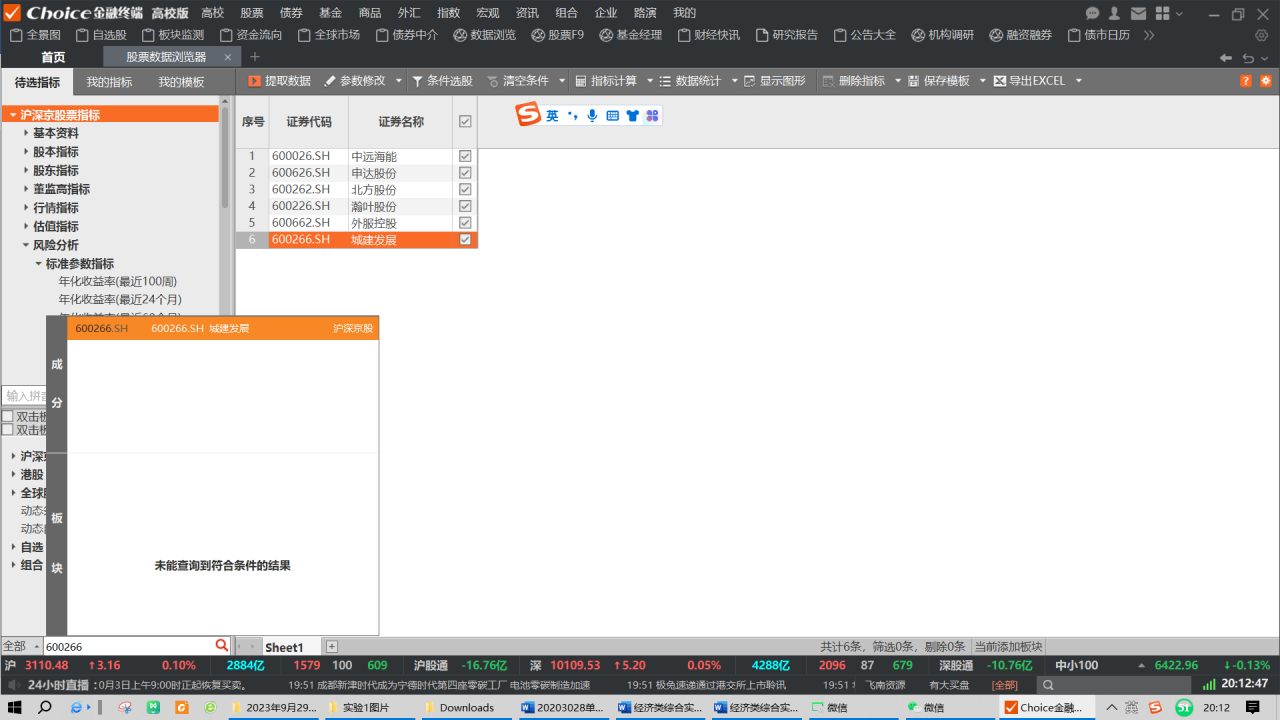Viewport: 1280px width, 720px height.
Task: Open the Sogou input method tray icon
Action: click(1155, 707)
